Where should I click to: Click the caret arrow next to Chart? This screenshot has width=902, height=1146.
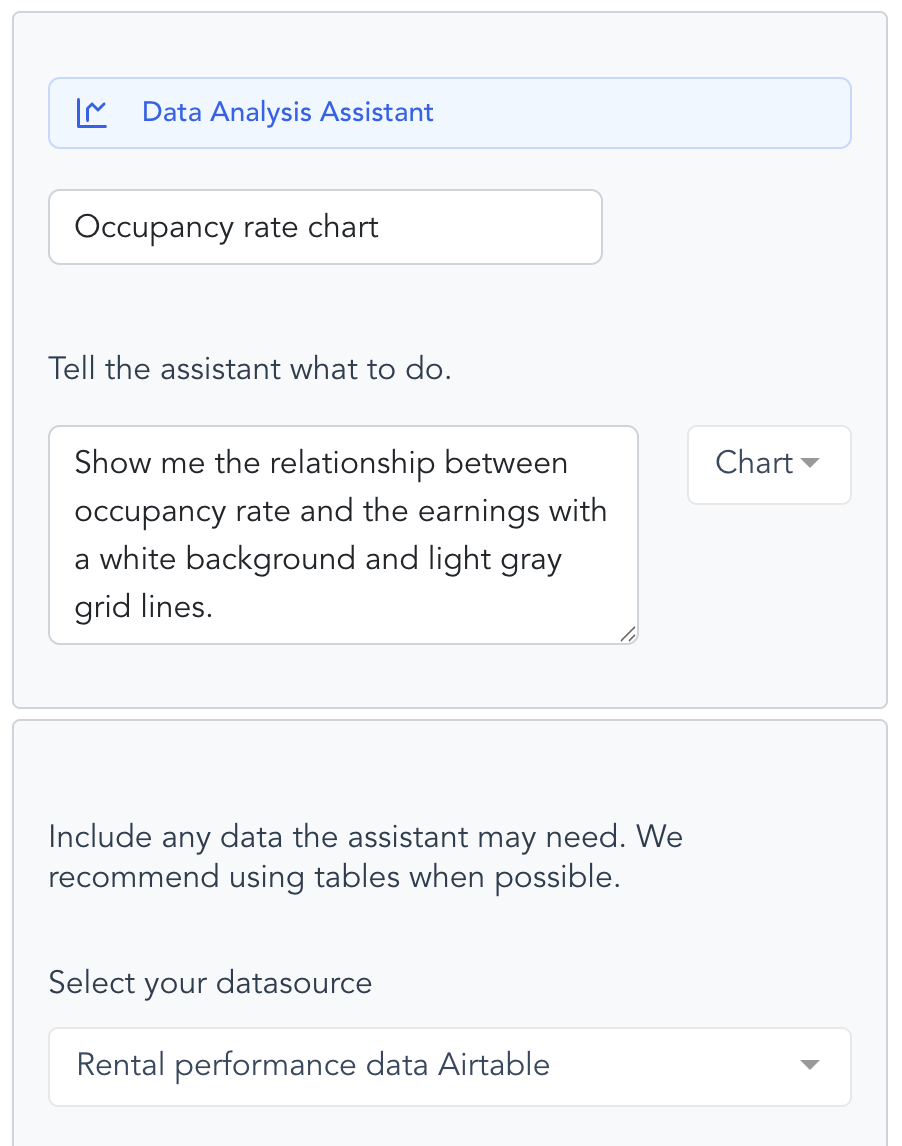(x=810, y=463)
